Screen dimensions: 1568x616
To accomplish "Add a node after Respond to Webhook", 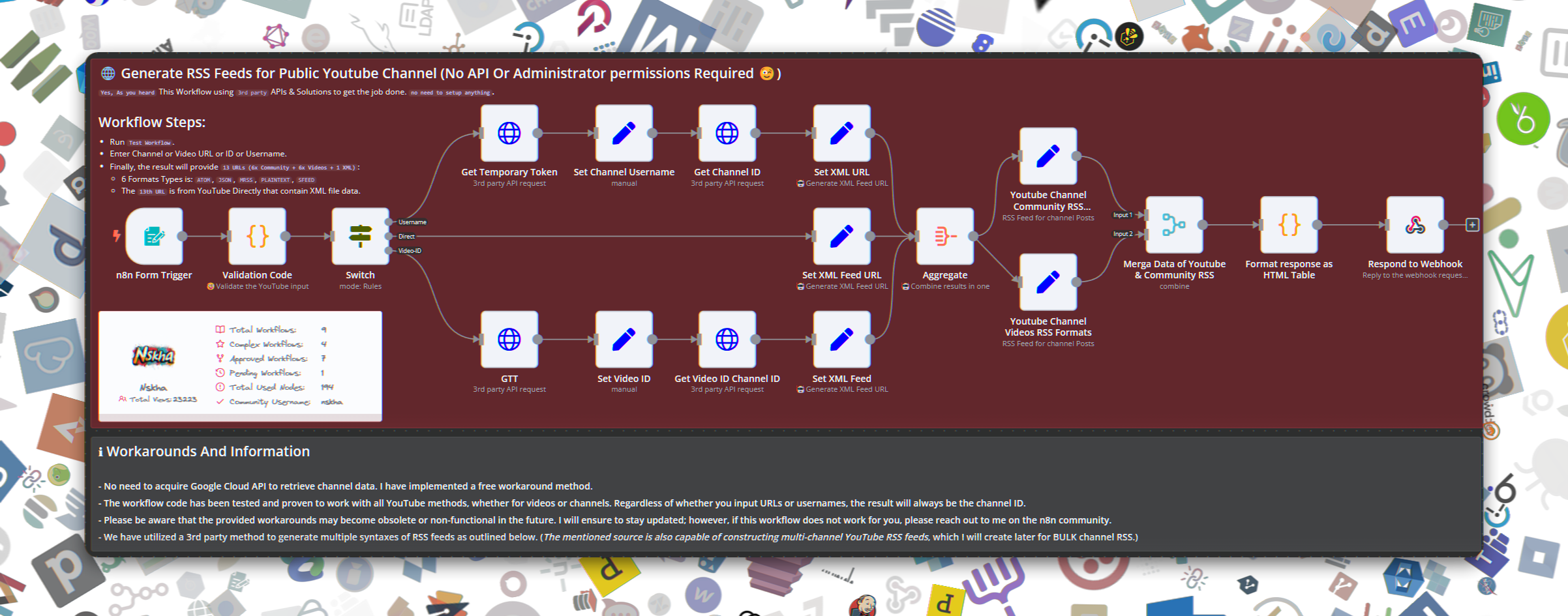I will coord(1472,225).
